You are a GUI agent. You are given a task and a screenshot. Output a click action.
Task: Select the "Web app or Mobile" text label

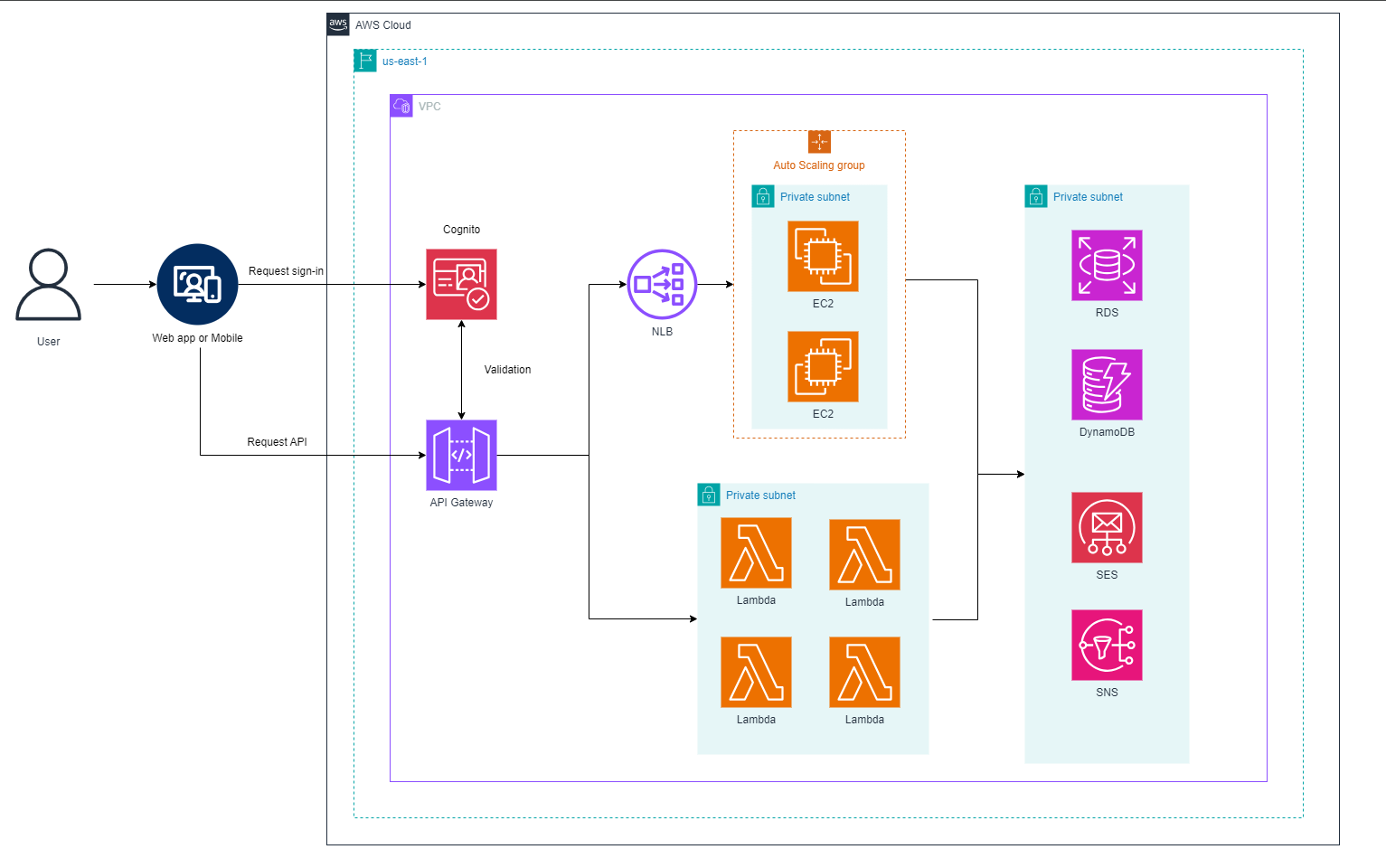197,338
